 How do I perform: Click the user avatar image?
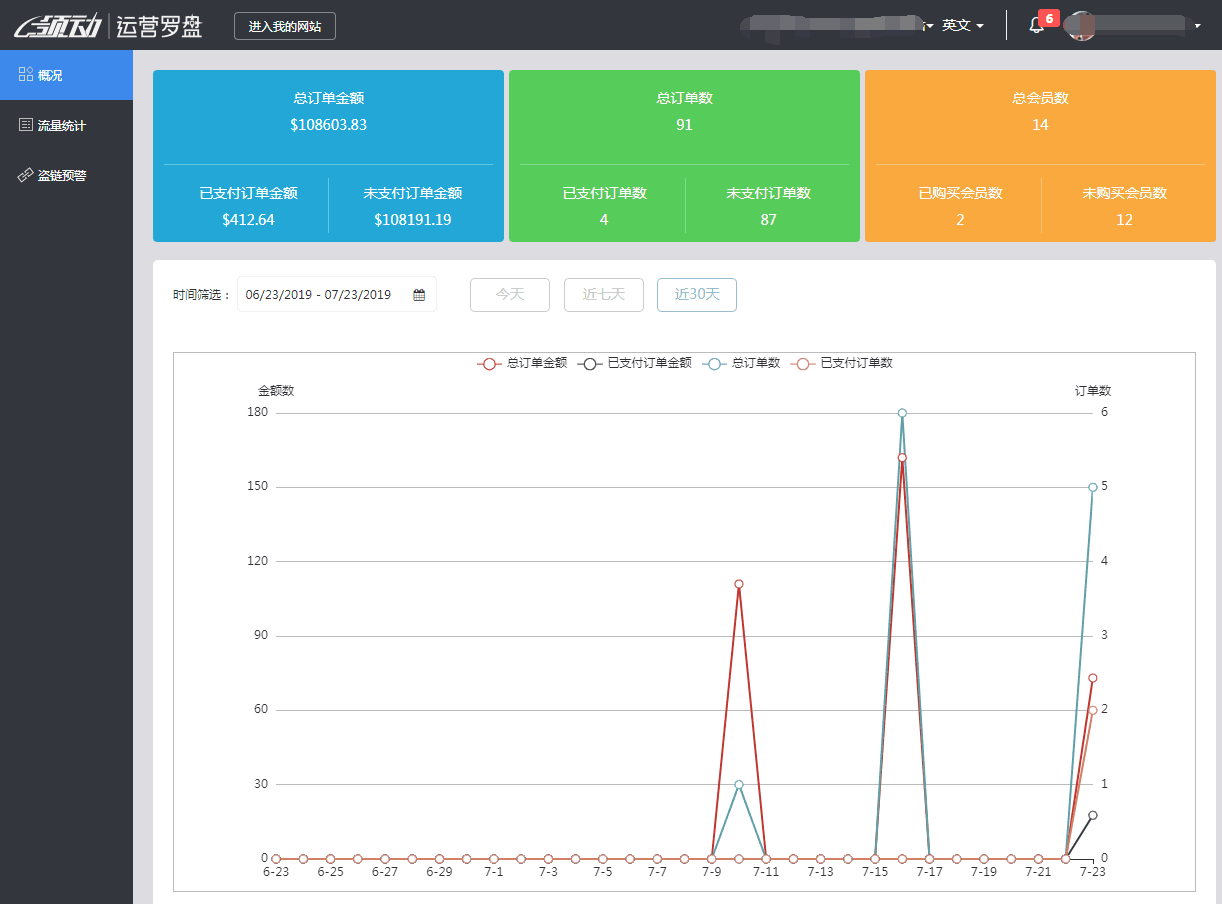click(1080, 26)
